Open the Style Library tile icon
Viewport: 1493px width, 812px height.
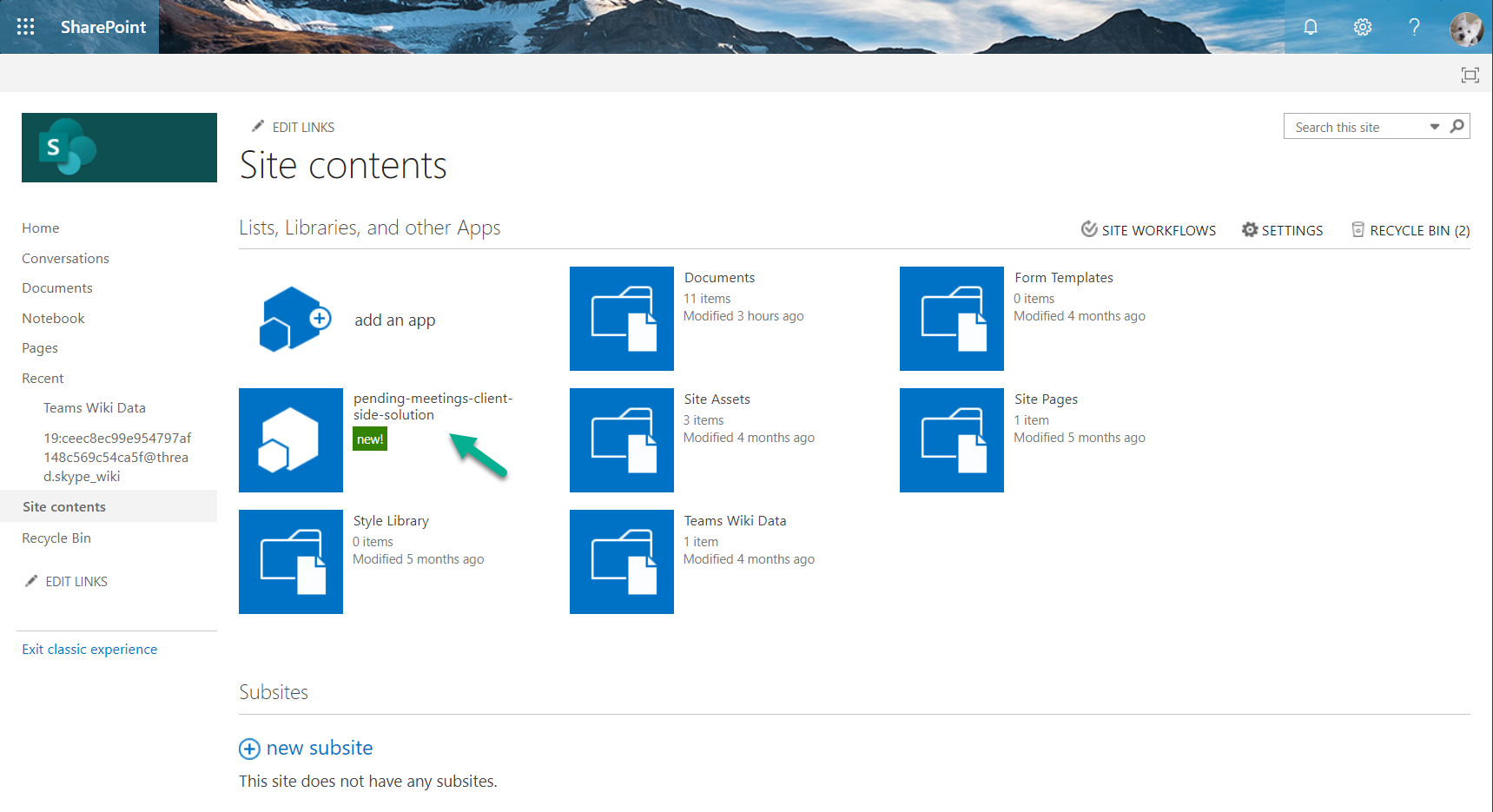click(291, 562)
